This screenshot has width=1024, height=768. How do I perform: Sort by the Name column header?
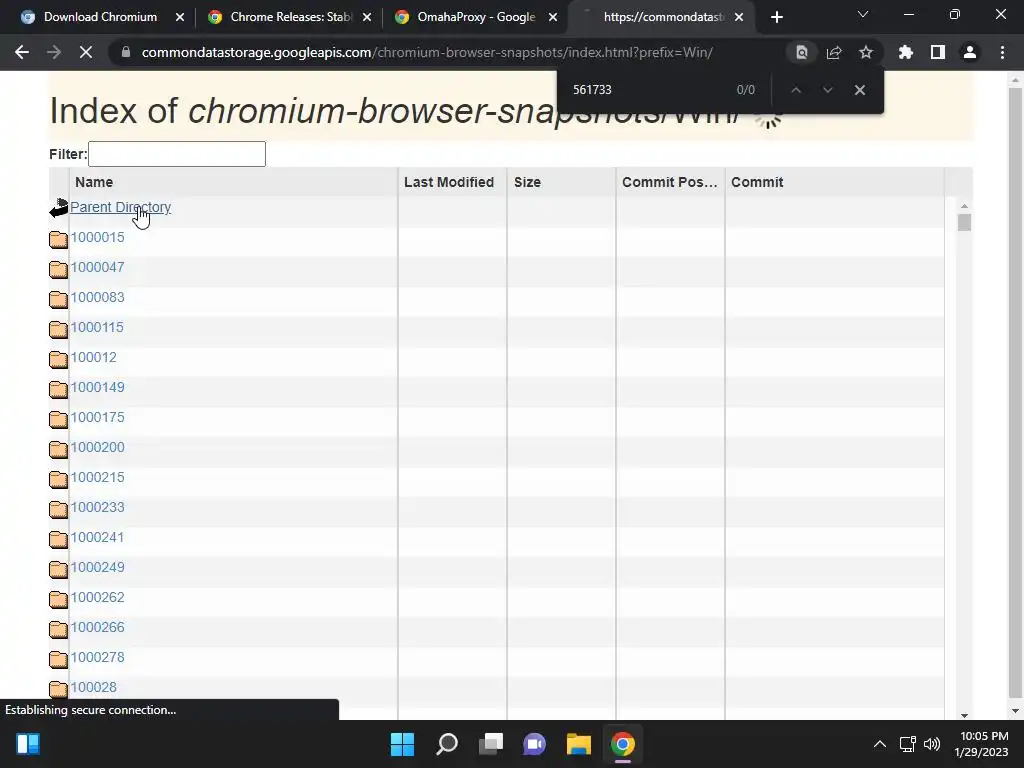(x=233, y=182)
